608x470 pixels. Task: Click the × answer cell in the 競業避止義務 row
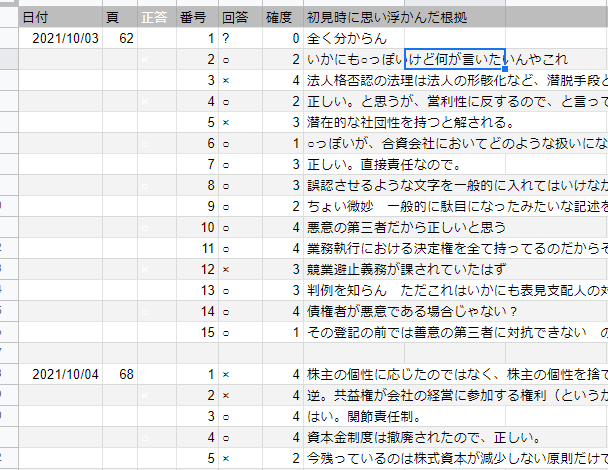point(240,269)
